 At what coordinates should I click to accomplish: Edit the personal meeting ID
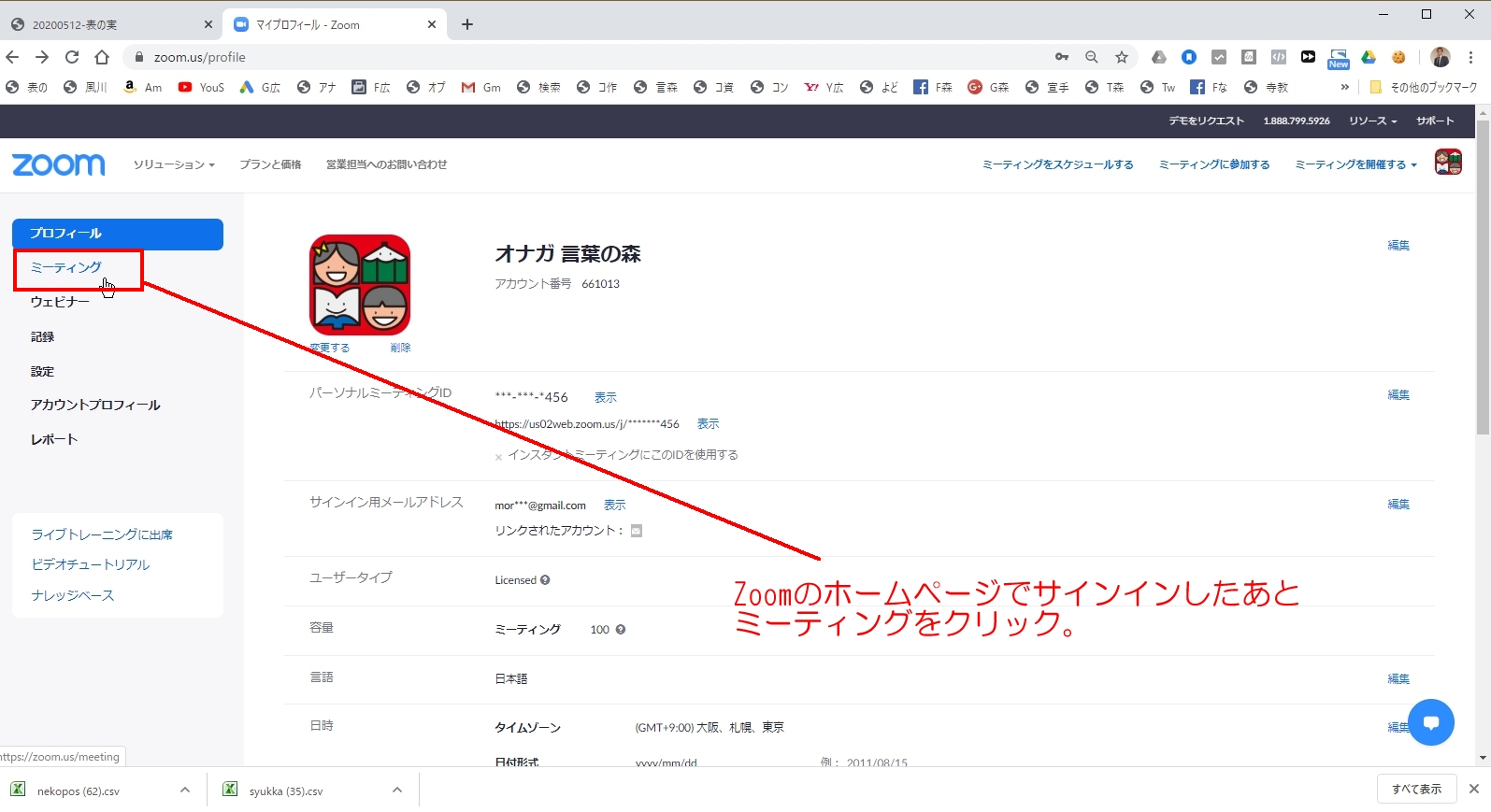click(x=1398, y=395)
